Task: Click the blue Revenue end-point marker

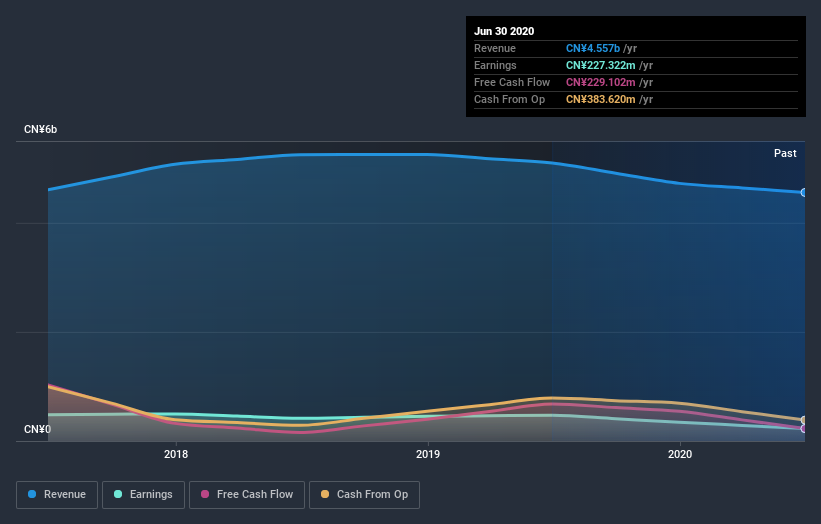Action: pos(804,193)
